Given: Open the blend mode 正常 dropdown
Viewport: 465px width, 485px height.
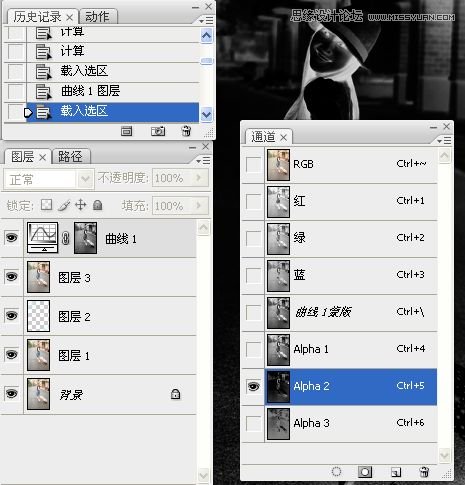Looking at the screenshot, I should click(x=48, y=179).
